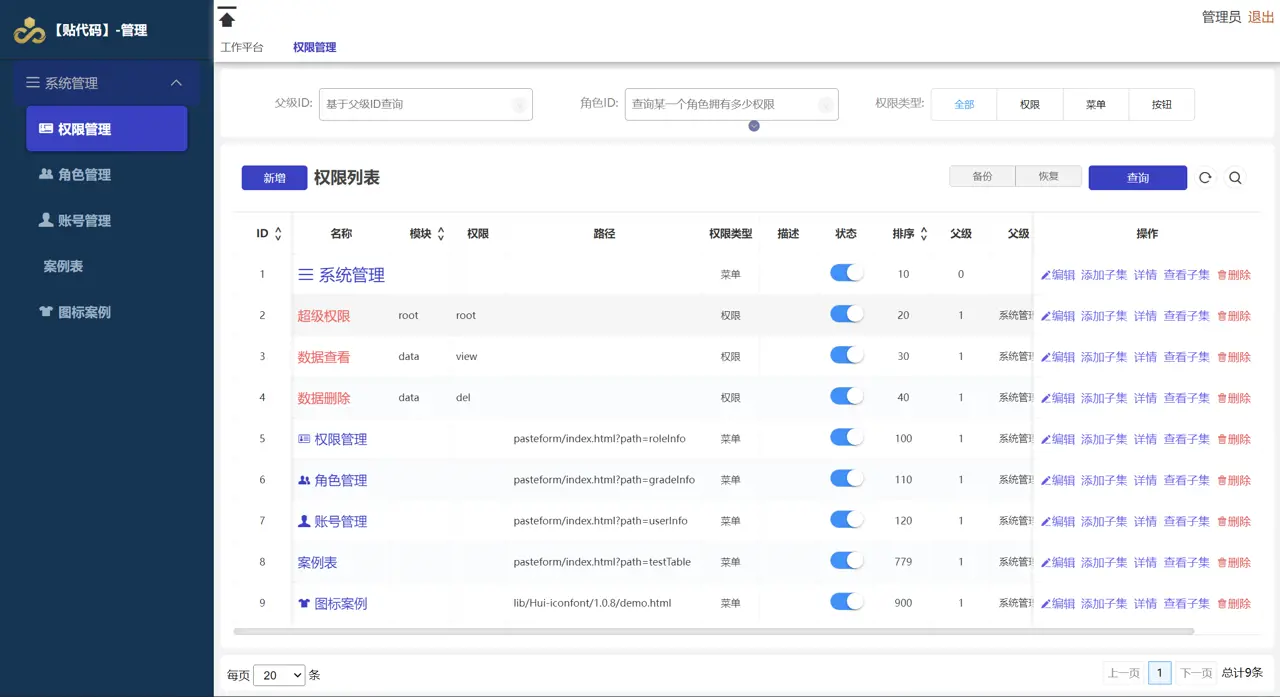Delete the 超级权限 row

coord(1234,316)
